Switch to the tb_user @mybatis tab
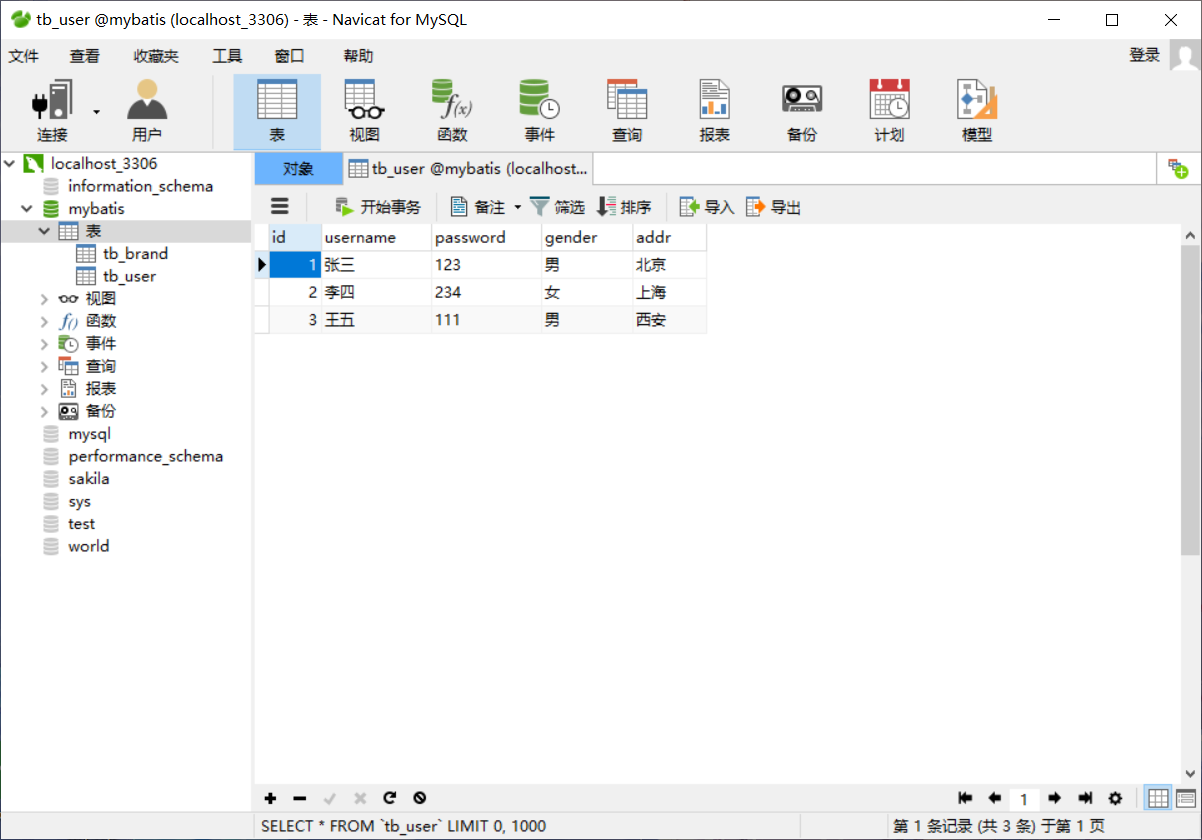 [x=468, y=169]
